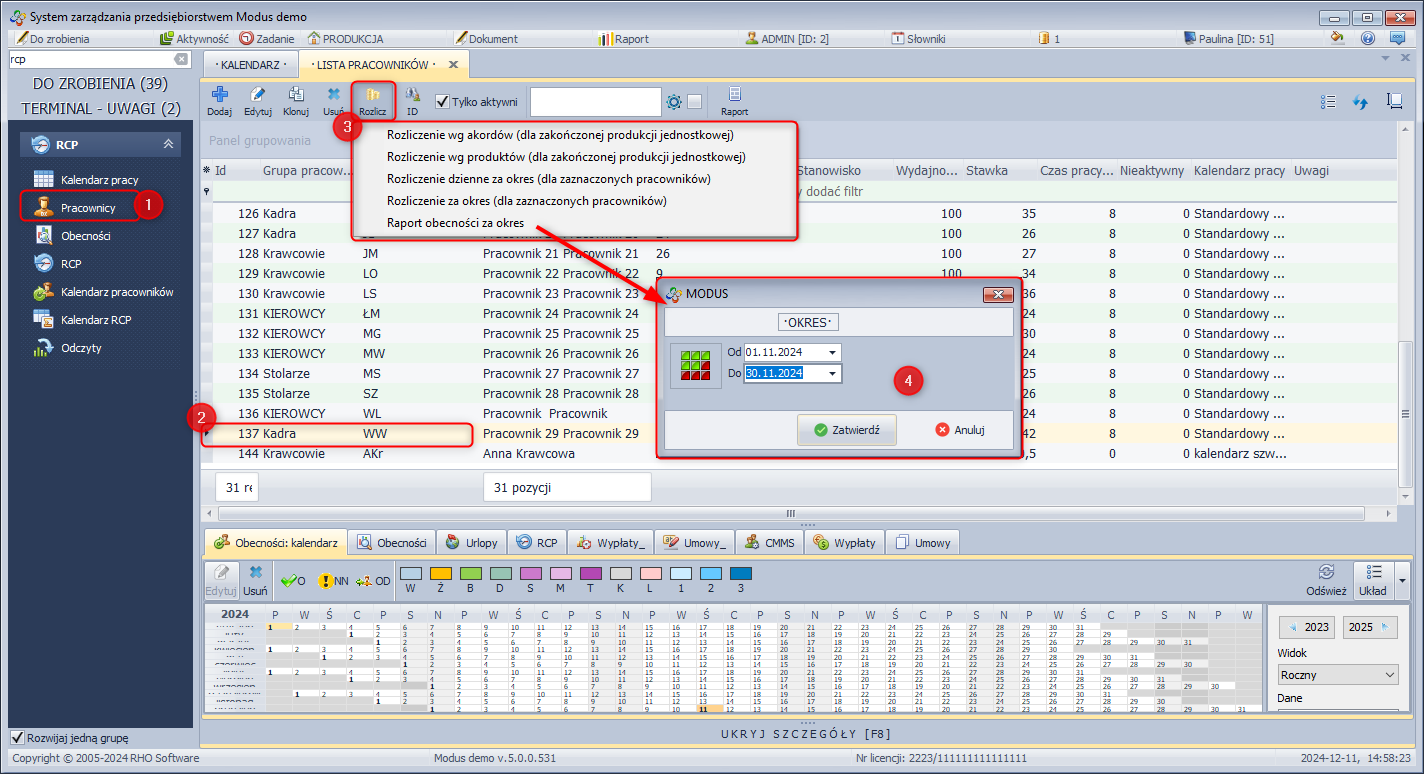1424x774 pixels.
Task: Click the Anuluj button in dialog
Action: (960, 430)
